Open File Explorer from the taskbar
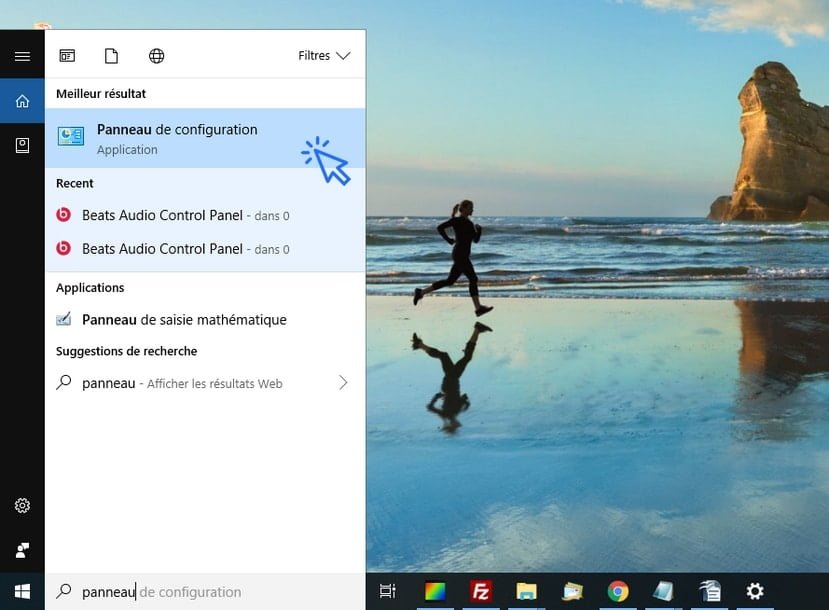The width and height of the screenshot is (829, 610). tap(527, 591)
